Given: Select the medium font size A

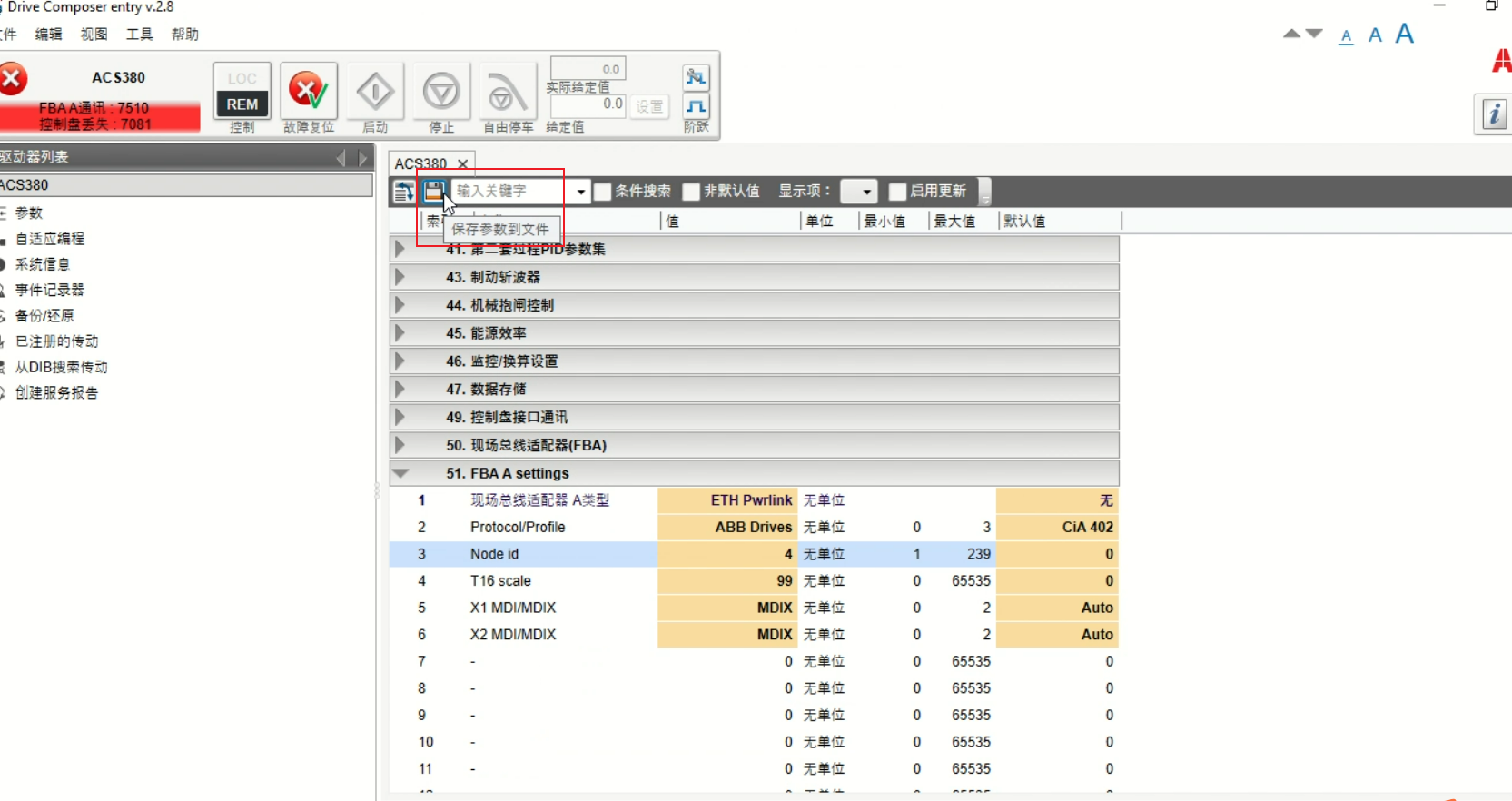Looking at the screenshot, I should click(1375, 35).
